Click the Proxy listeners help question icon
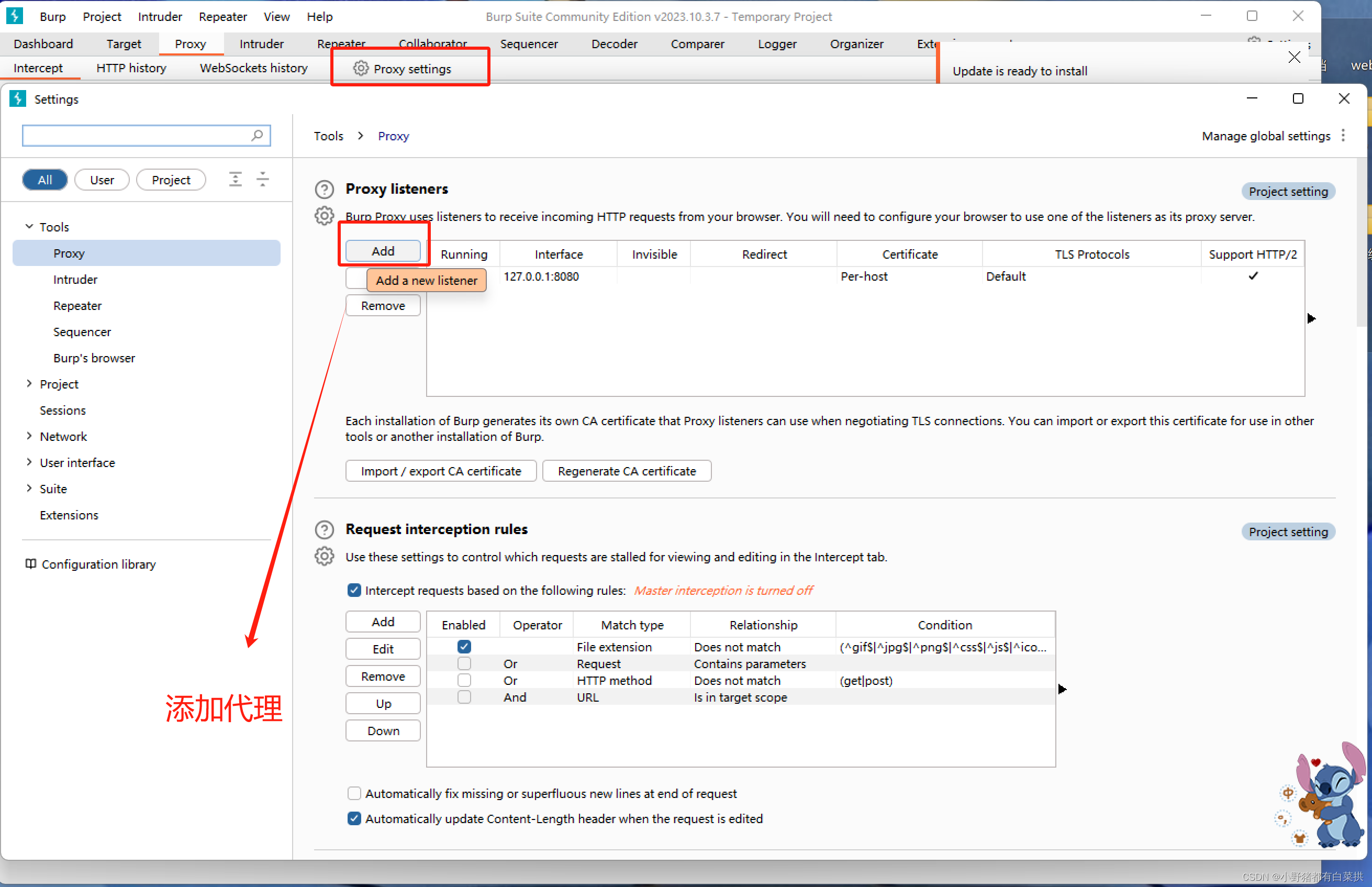 point(324,189)
